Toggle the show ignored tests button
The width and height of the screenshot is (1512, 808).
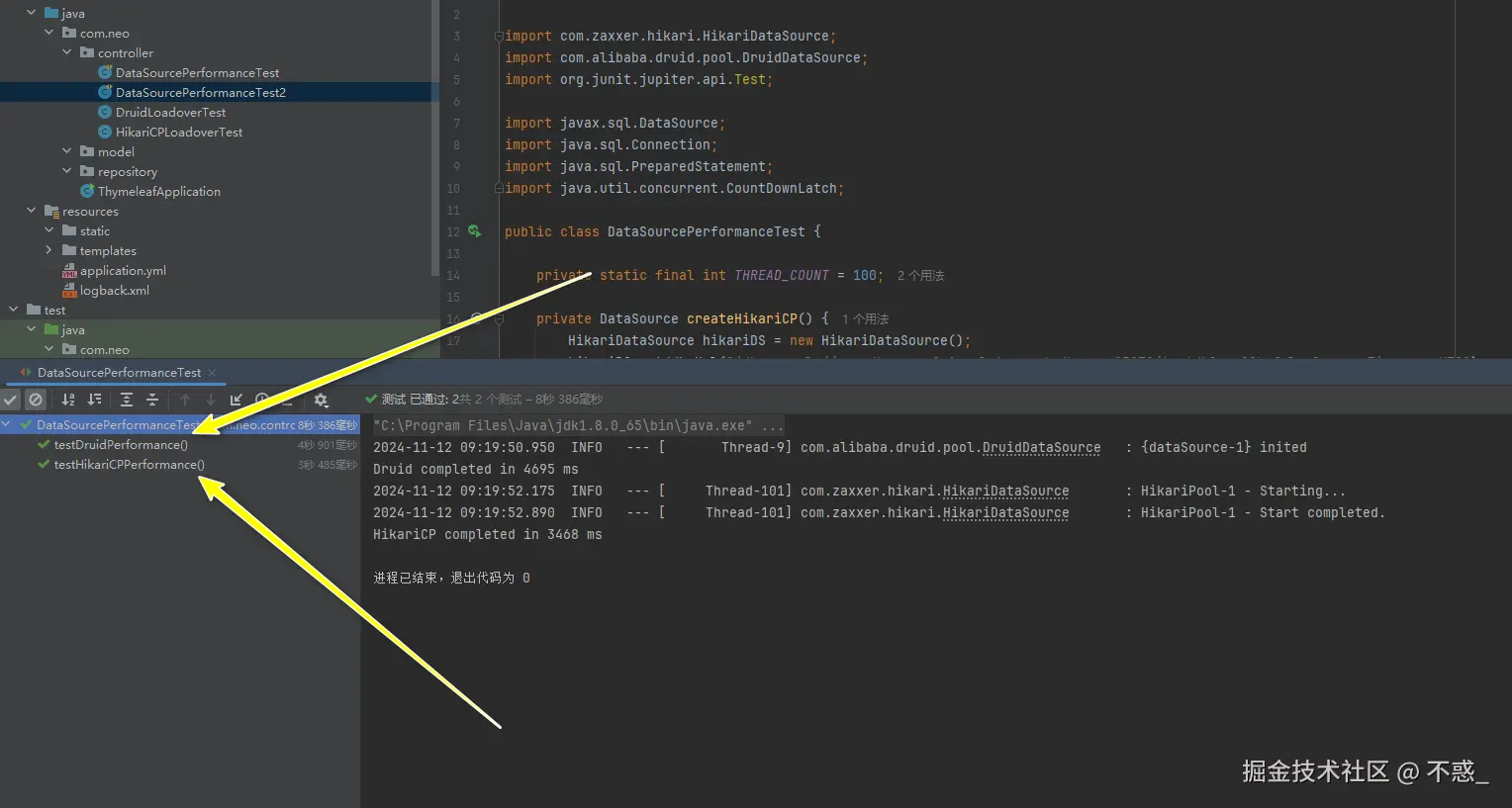[36, 400]
